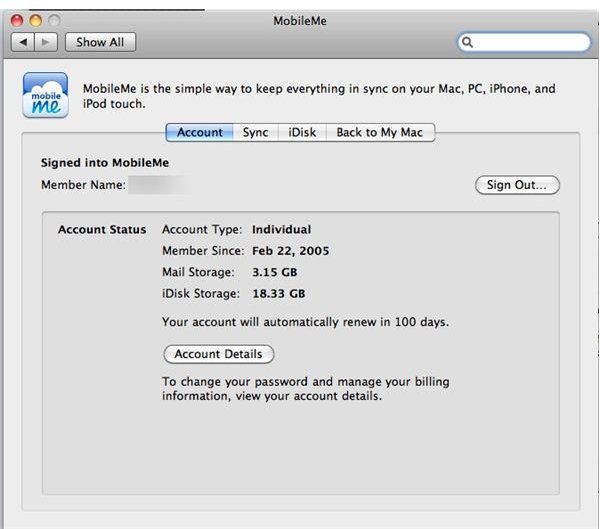Open Account Details
Viewport: 600px width, 529px height.
(x=218, y=354)
